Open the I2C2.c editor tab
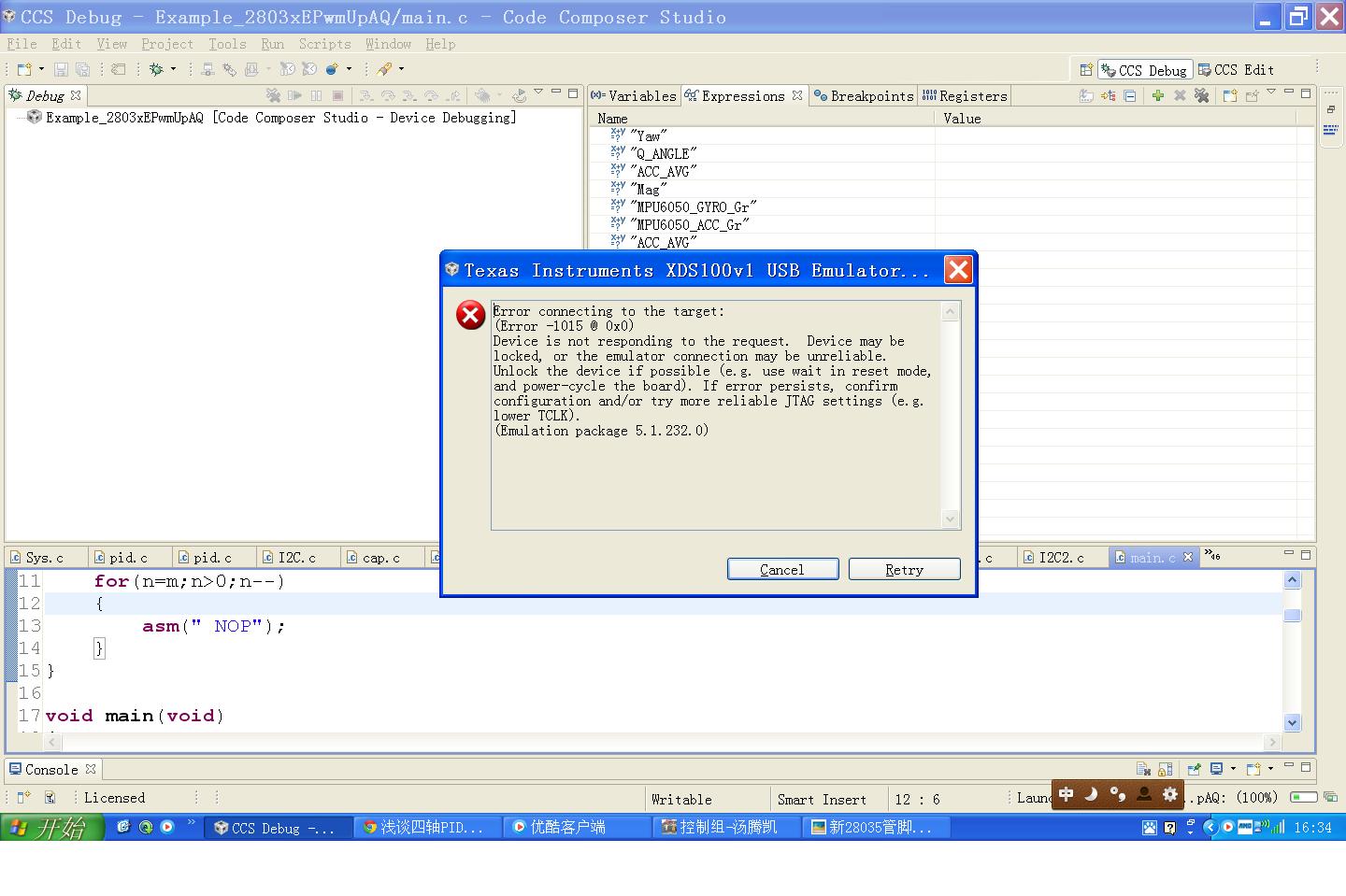The width and height of the screenshot is (1346, 896). click(1061, 557)
